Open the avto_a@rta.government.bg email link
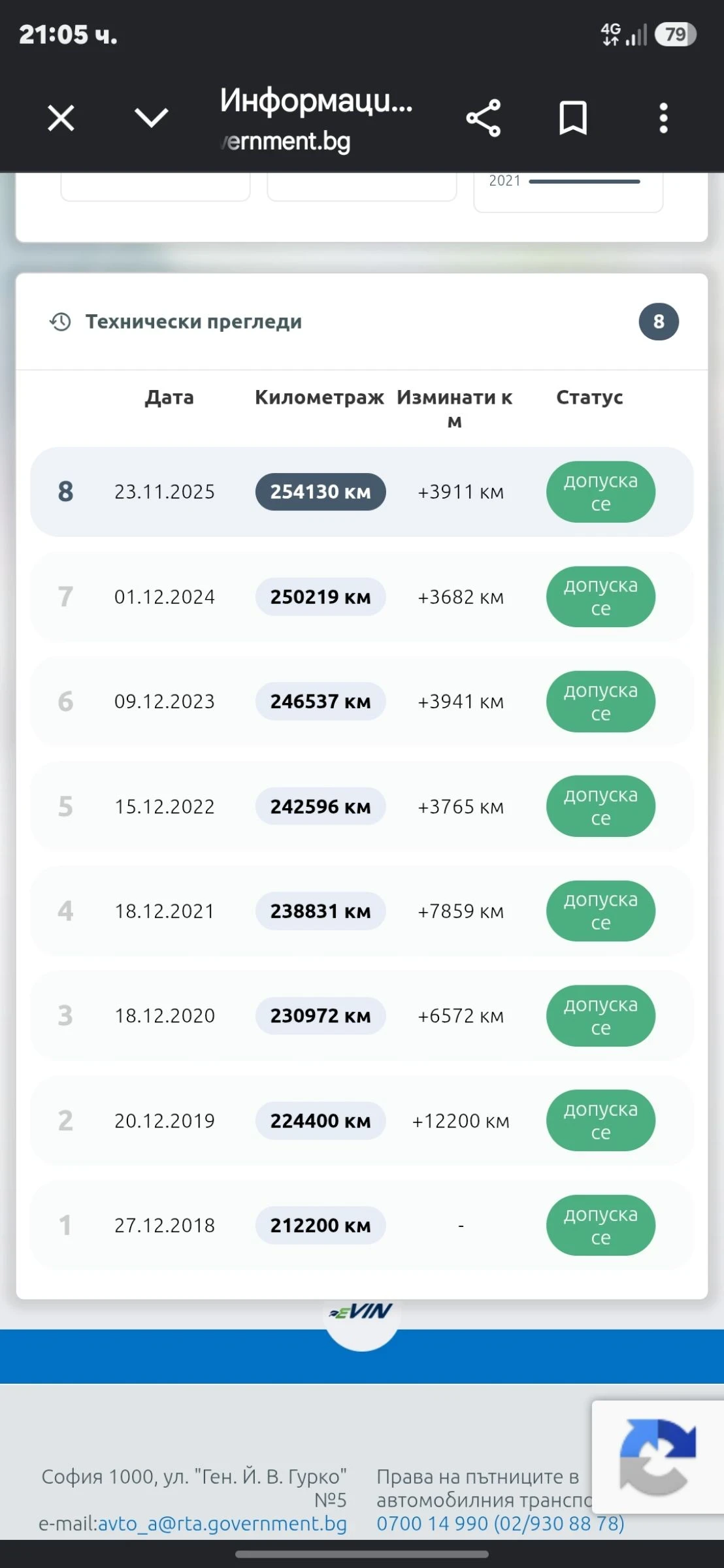This screenshot has width=724, height=1568. [222, 1524]
